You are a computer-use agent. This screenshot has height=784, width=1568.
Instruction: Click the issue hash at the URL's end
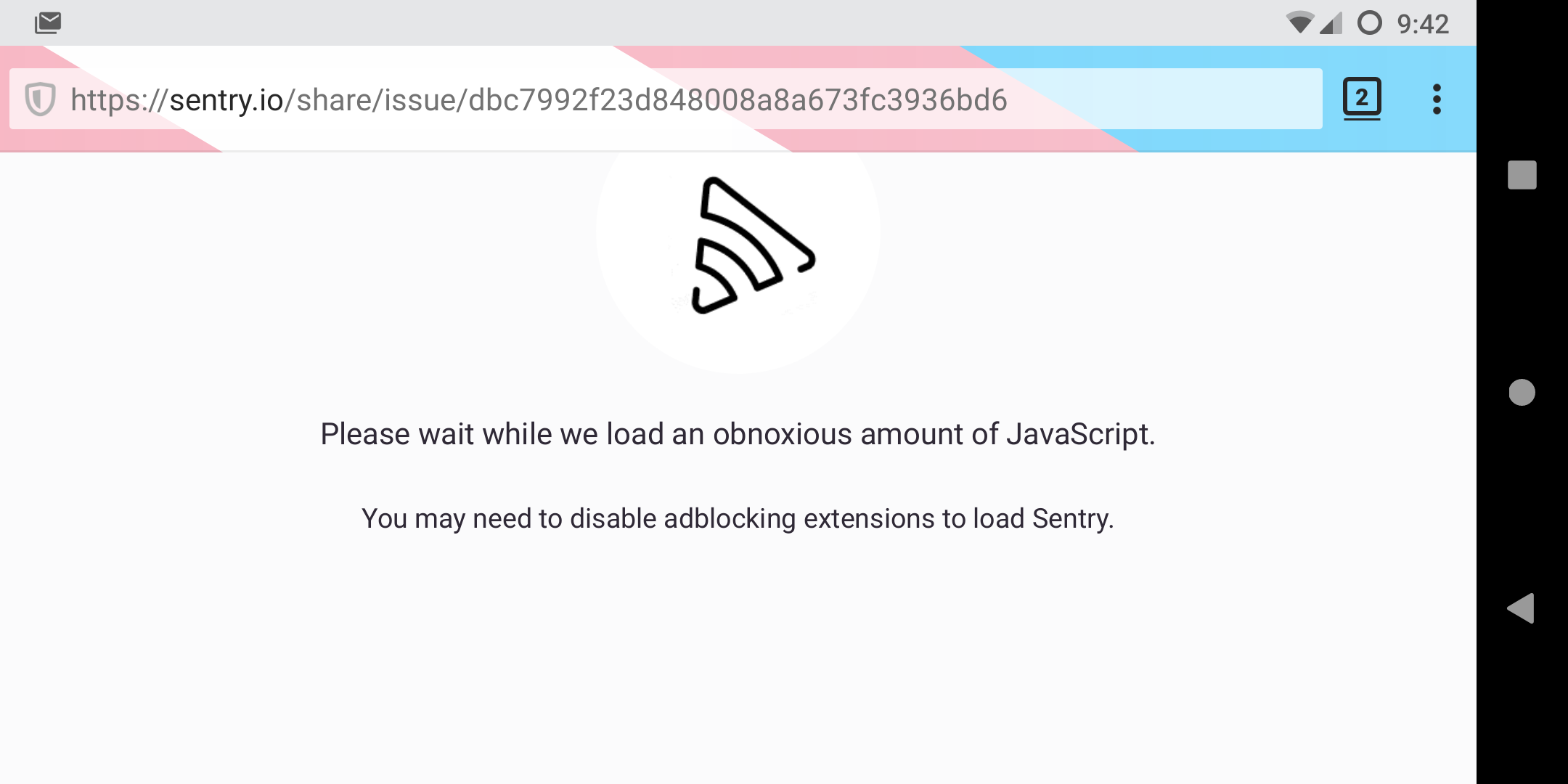click(x=738, y=100)
